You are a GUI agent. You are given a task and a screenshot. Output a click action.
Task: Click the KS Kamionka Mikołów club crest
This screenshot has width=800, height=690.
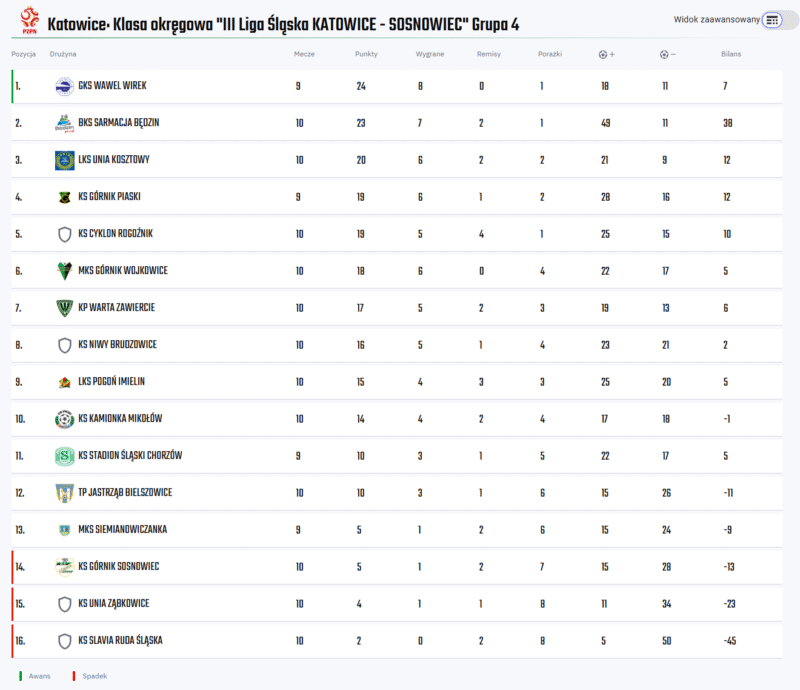coord(65,419)
